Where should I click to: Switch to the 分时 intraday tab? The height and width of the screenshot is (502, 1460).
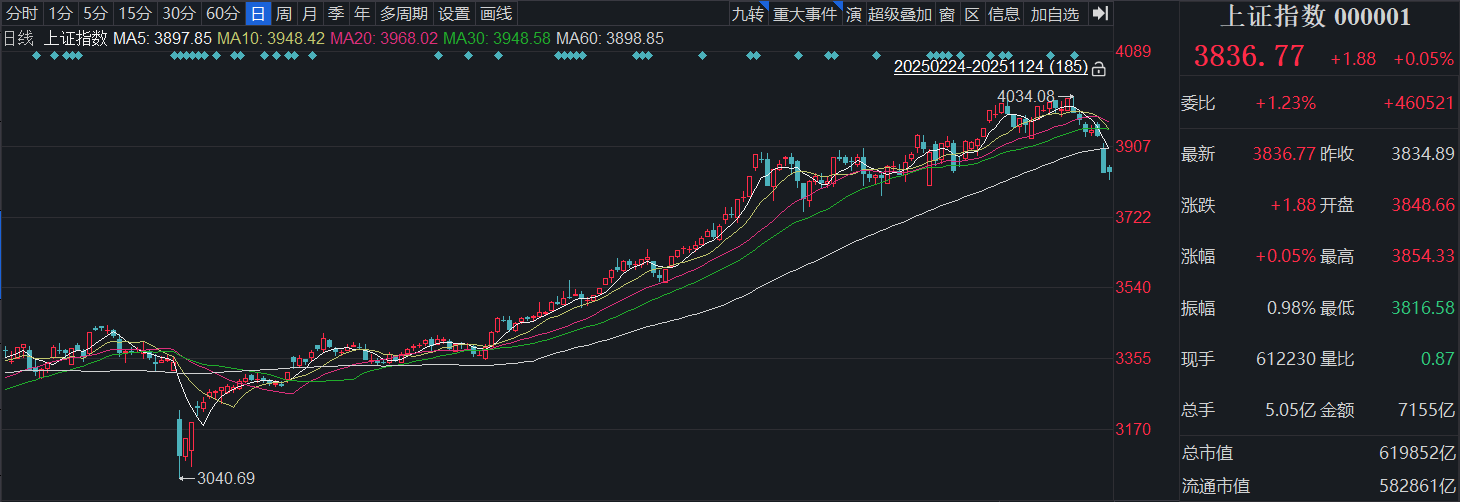click(22, 14)
